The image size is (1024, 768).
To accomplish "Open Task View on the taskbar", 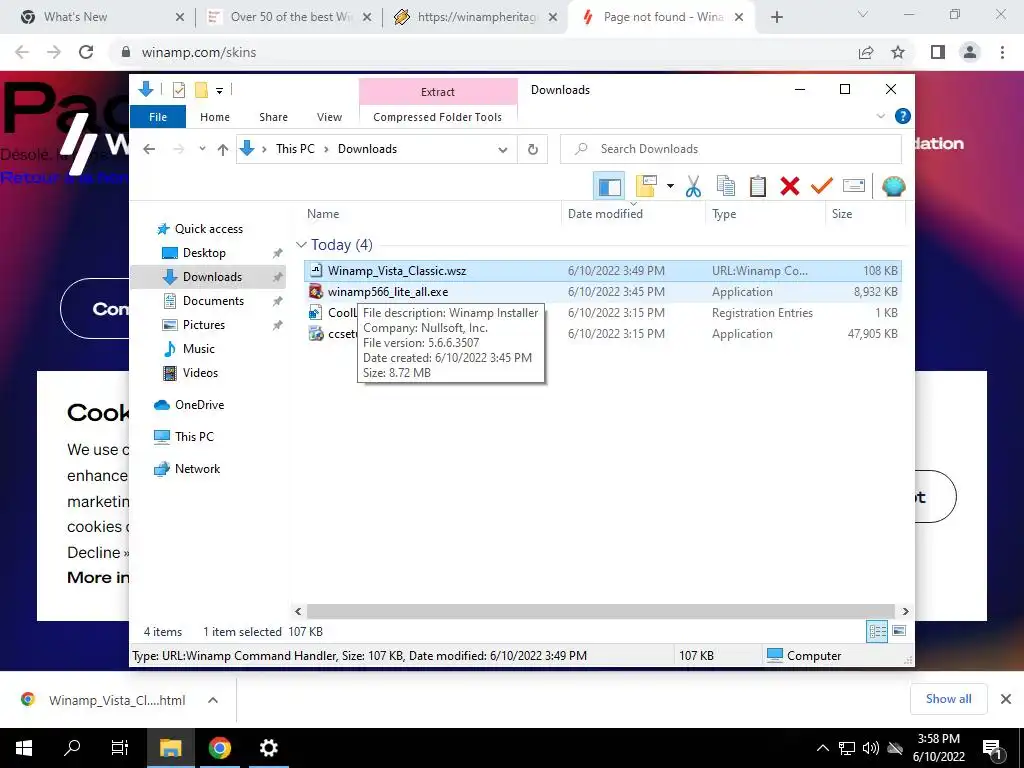I will pos(120,748).
